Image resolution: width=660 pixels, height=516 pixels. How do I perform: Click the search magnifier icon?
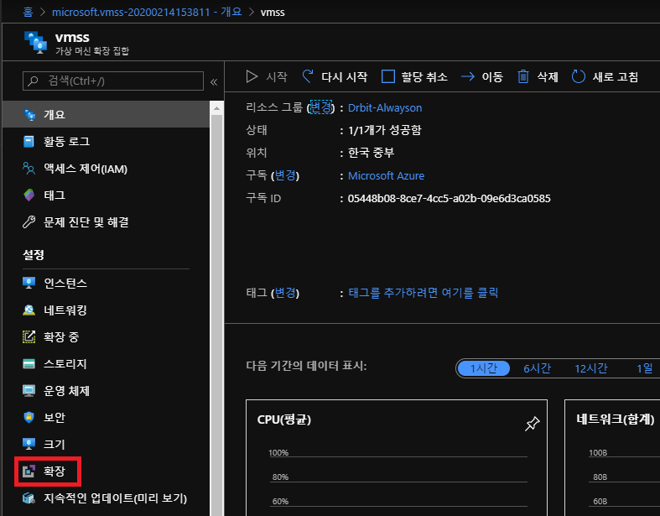click(33, 80)
